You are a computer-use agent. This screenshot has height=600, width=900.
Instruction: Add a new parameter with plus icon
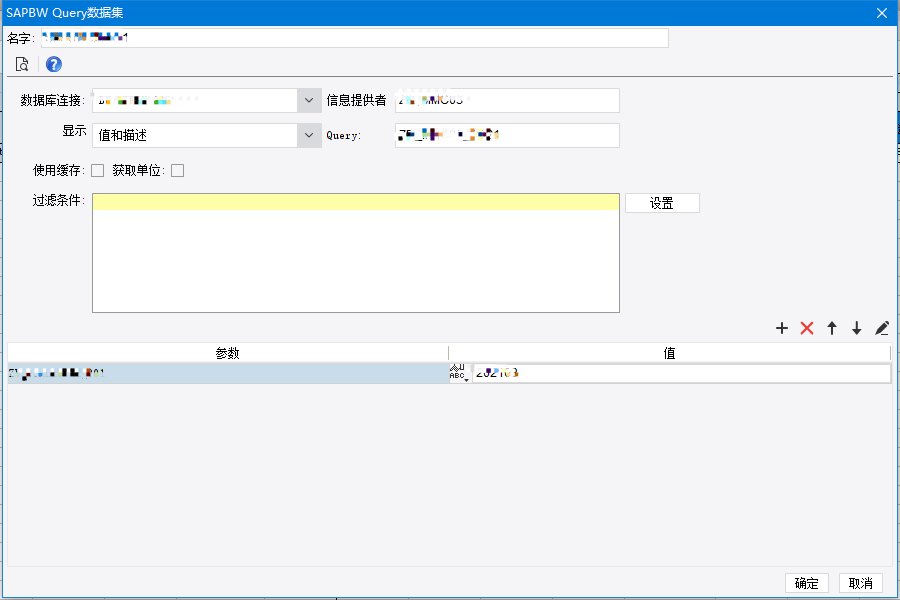pyautogui.click(x=782, y=328)
